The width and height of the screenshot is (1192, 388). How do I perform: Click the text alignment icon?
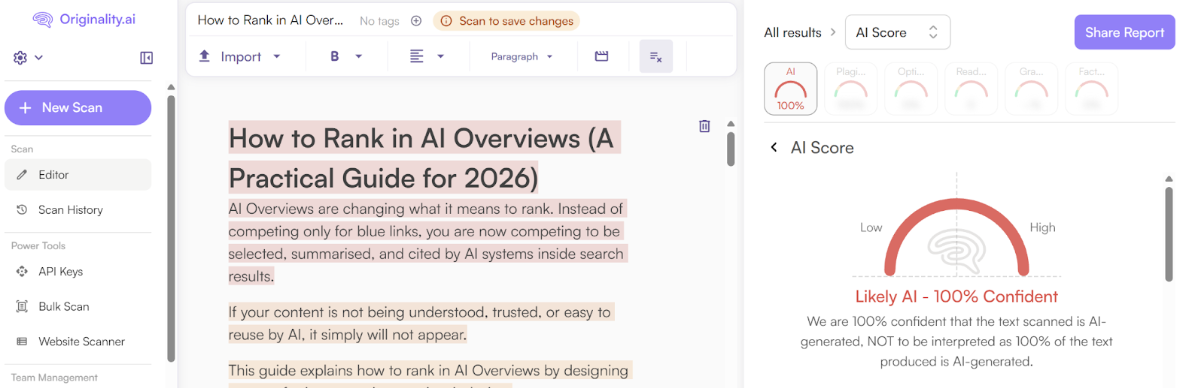(417, 56)
